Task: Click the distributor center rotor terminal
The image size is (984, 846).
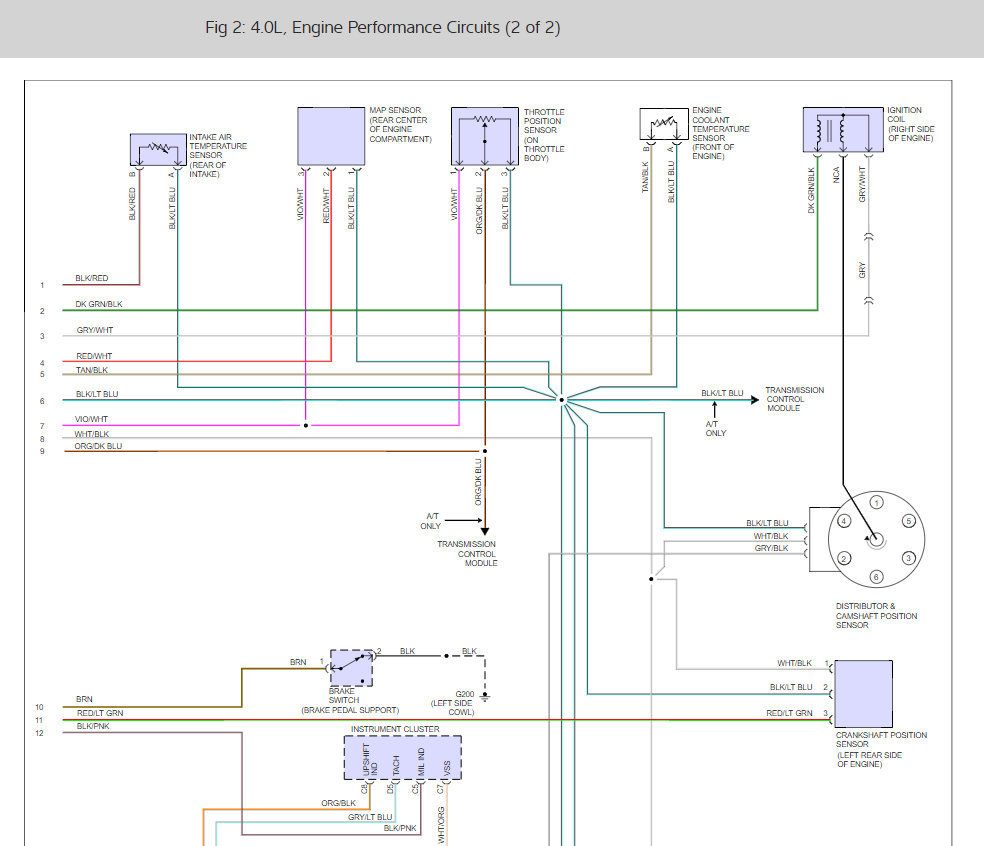Action: (876, 539)
